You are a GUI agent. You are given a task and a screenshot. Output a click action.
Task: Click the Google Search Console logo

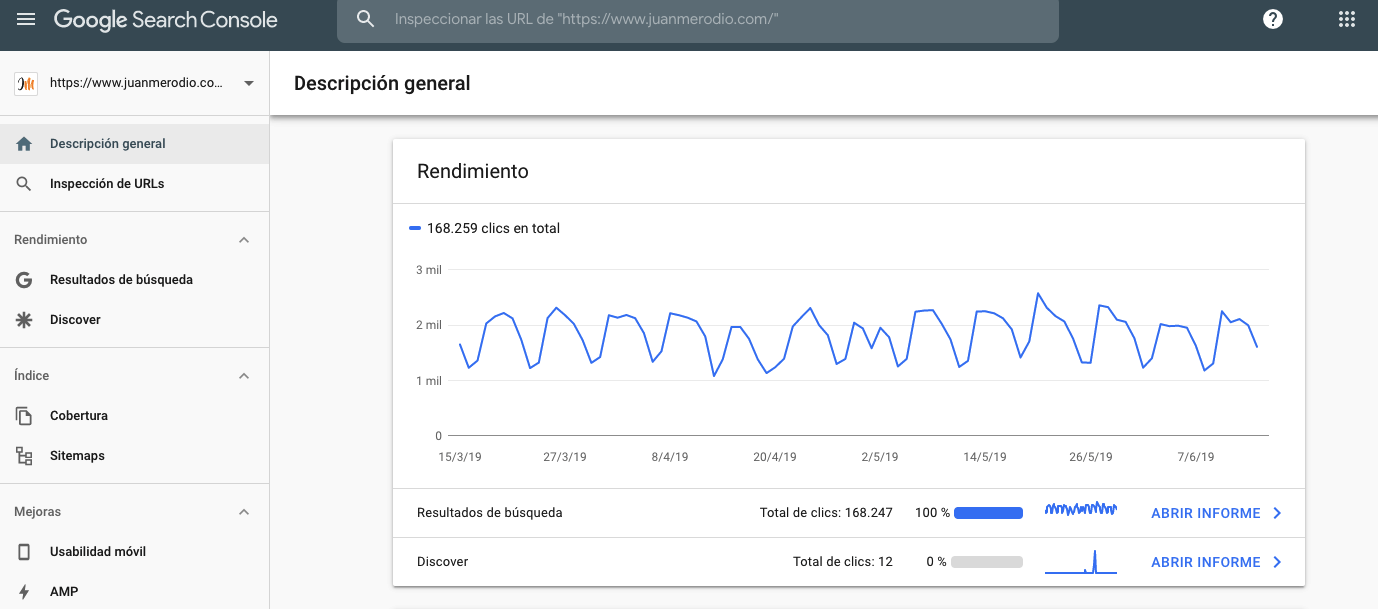166,20
